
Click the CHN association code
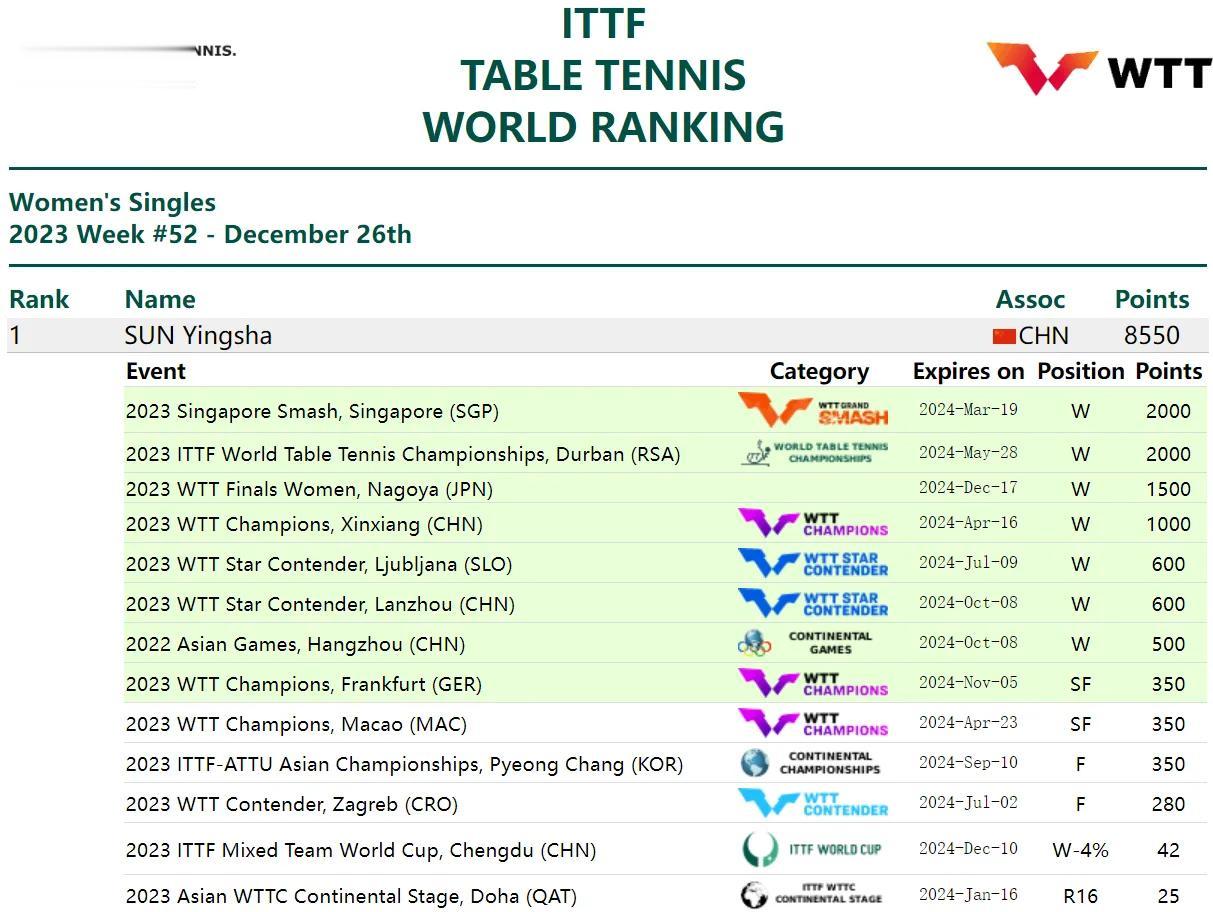1043,335
